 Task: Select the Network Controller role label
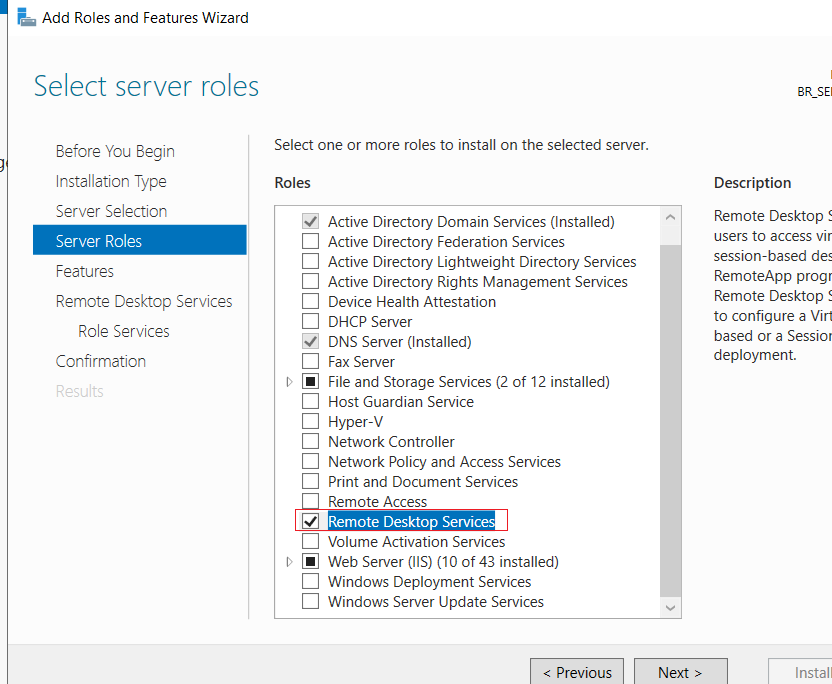(391, 441)
